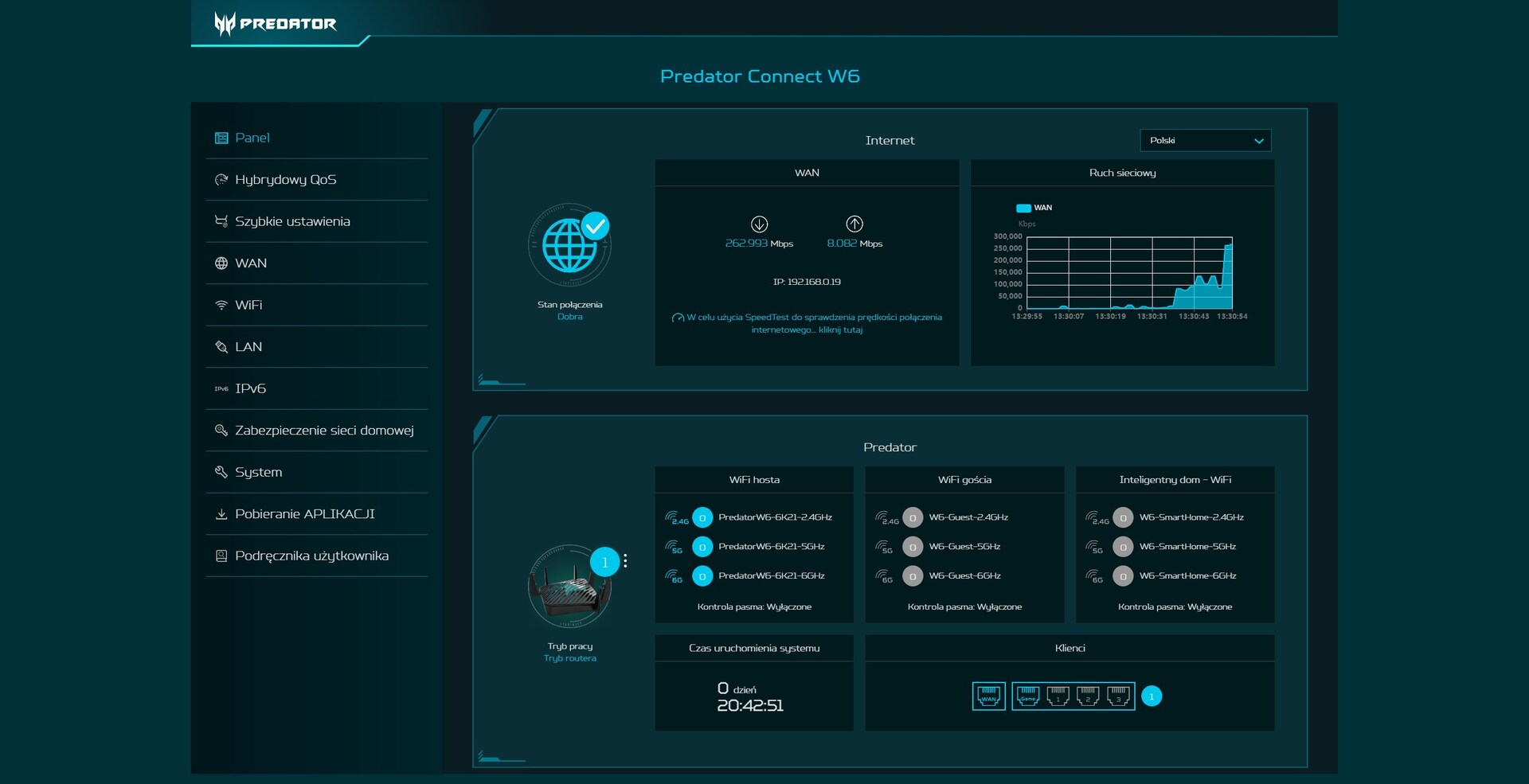
Task: Click the Game port icon in Klienci
Action: point(1028,696)
